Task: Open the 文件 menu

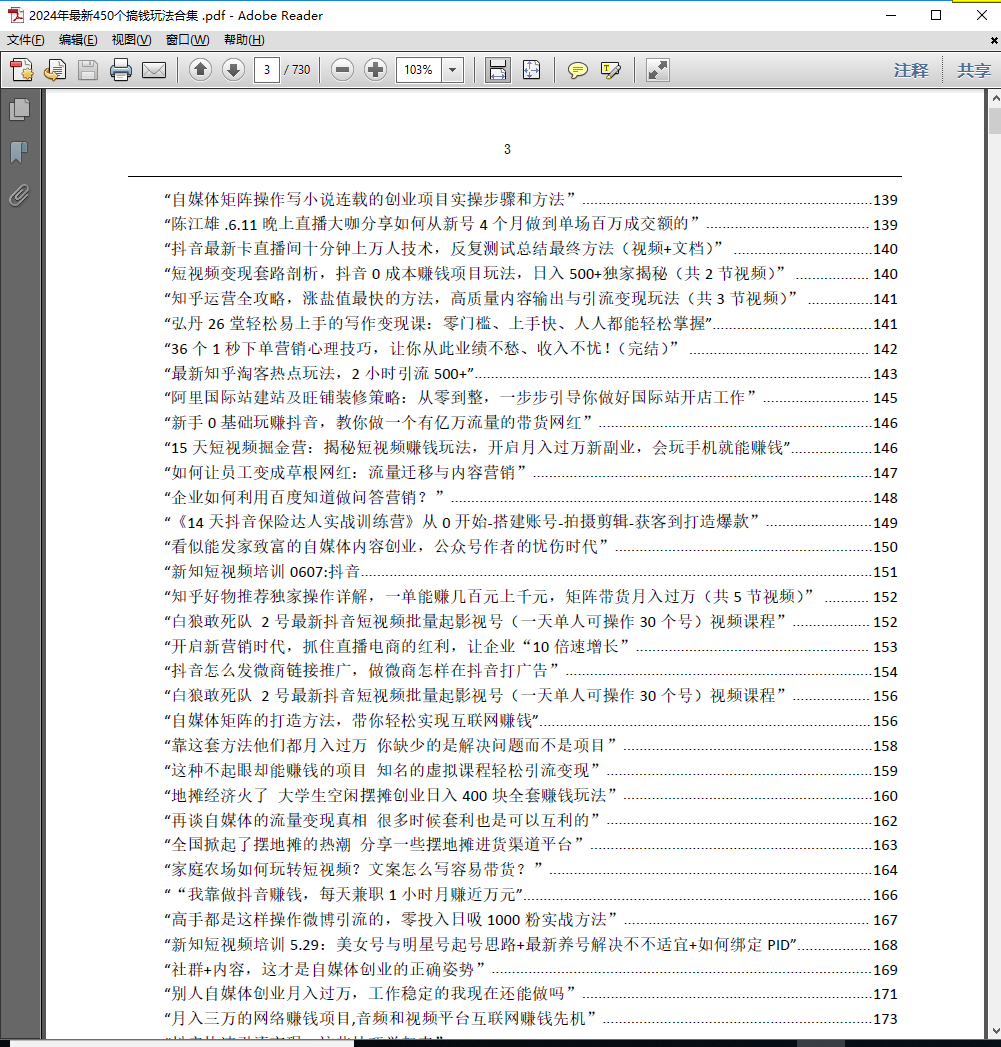Action: click(x=25, y=40)
